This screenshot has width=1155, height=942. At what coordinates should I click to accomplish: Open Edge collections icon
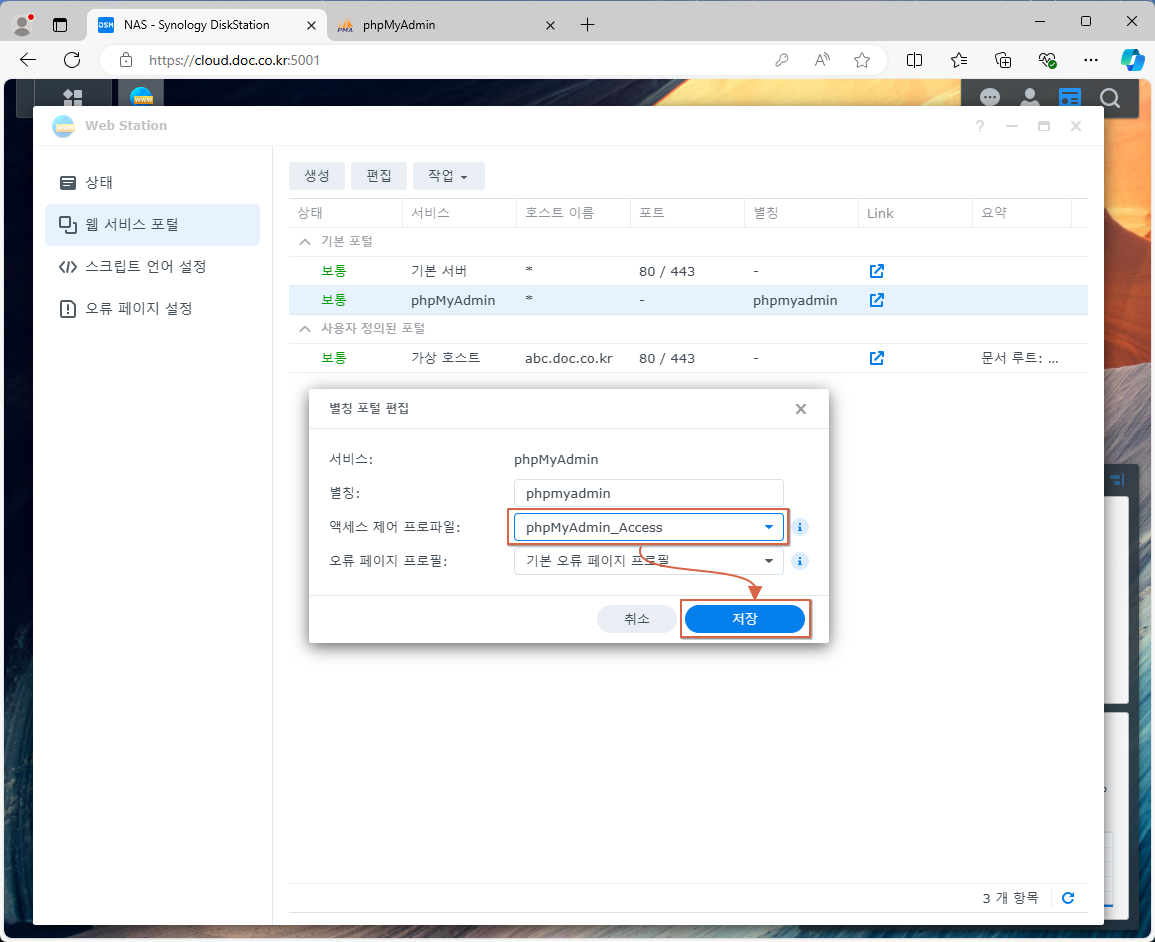[1003, 60]
